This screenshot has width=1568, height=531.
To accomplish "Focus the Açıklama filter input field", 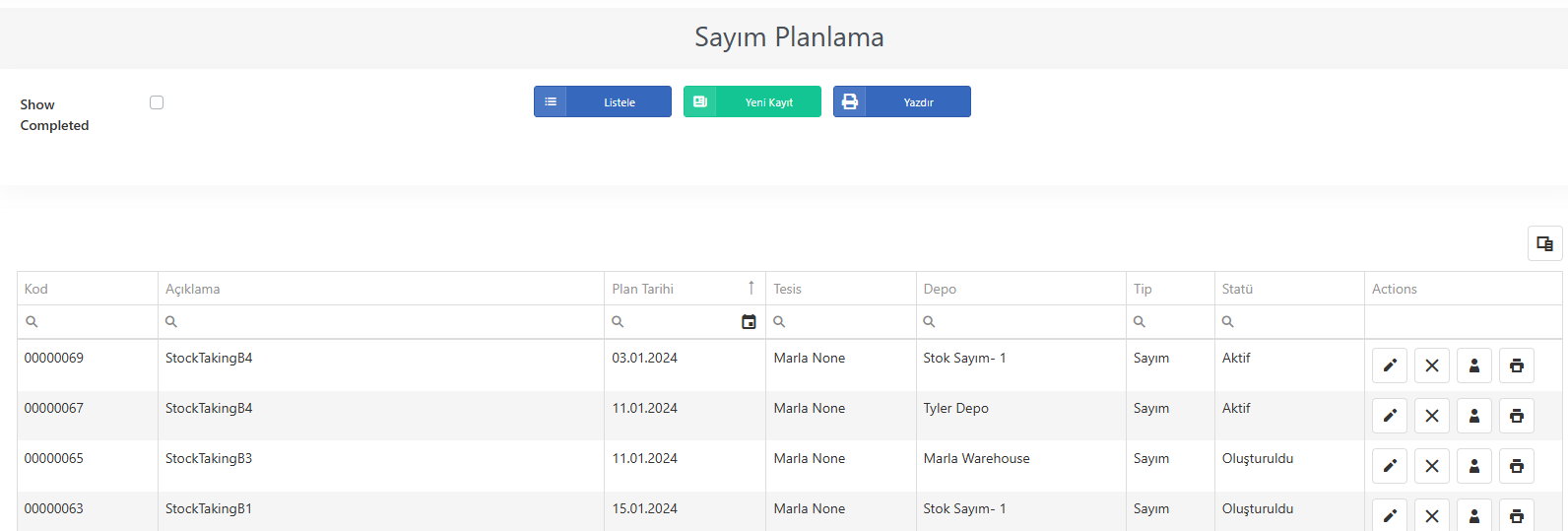I will coord(390,322).
